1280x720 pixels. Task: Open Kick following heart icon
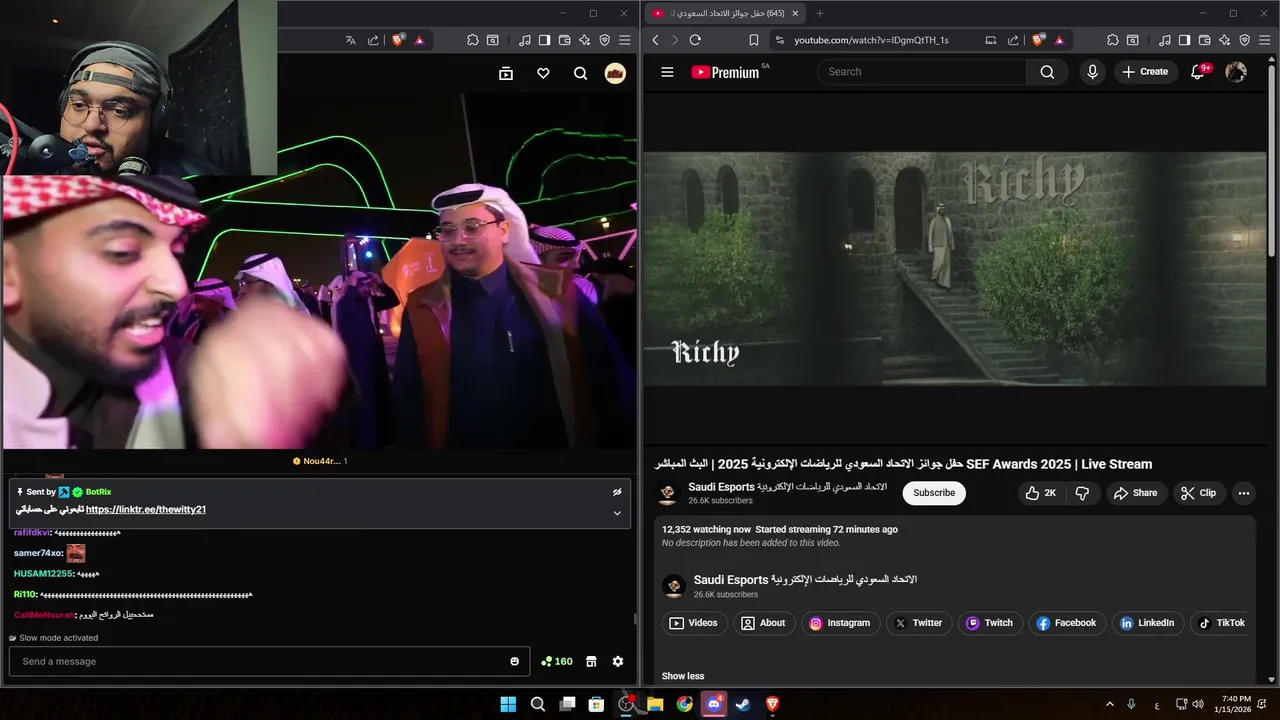[543, 73]
